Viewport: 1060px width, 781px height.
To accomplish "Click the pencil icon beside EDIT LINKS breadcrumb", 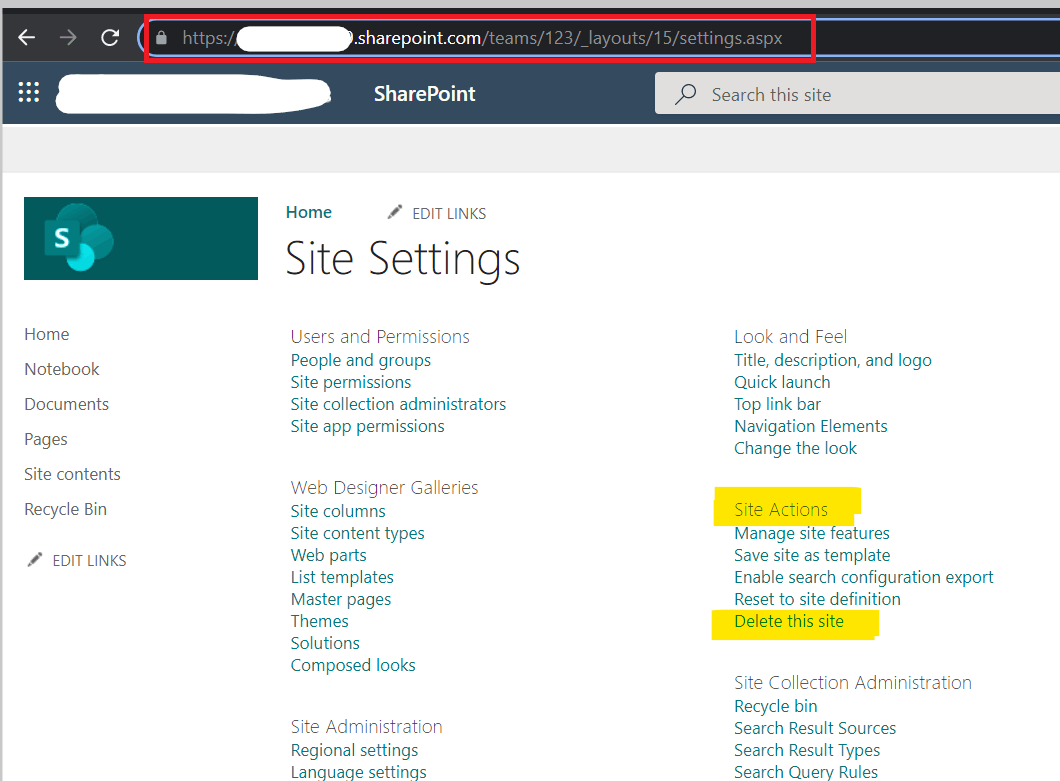I will tap(396, 212).
